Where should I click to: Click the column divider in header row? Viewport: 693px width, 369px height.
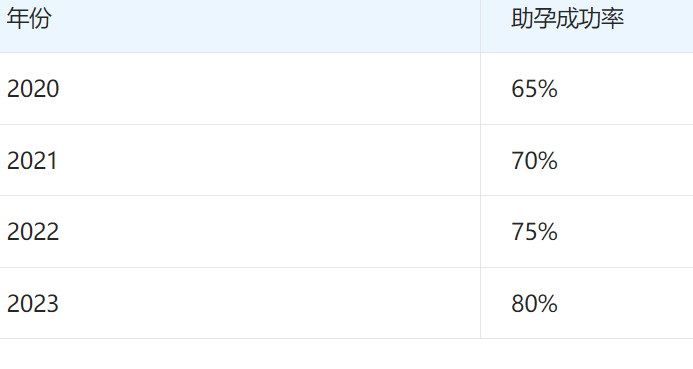(480, 26)
